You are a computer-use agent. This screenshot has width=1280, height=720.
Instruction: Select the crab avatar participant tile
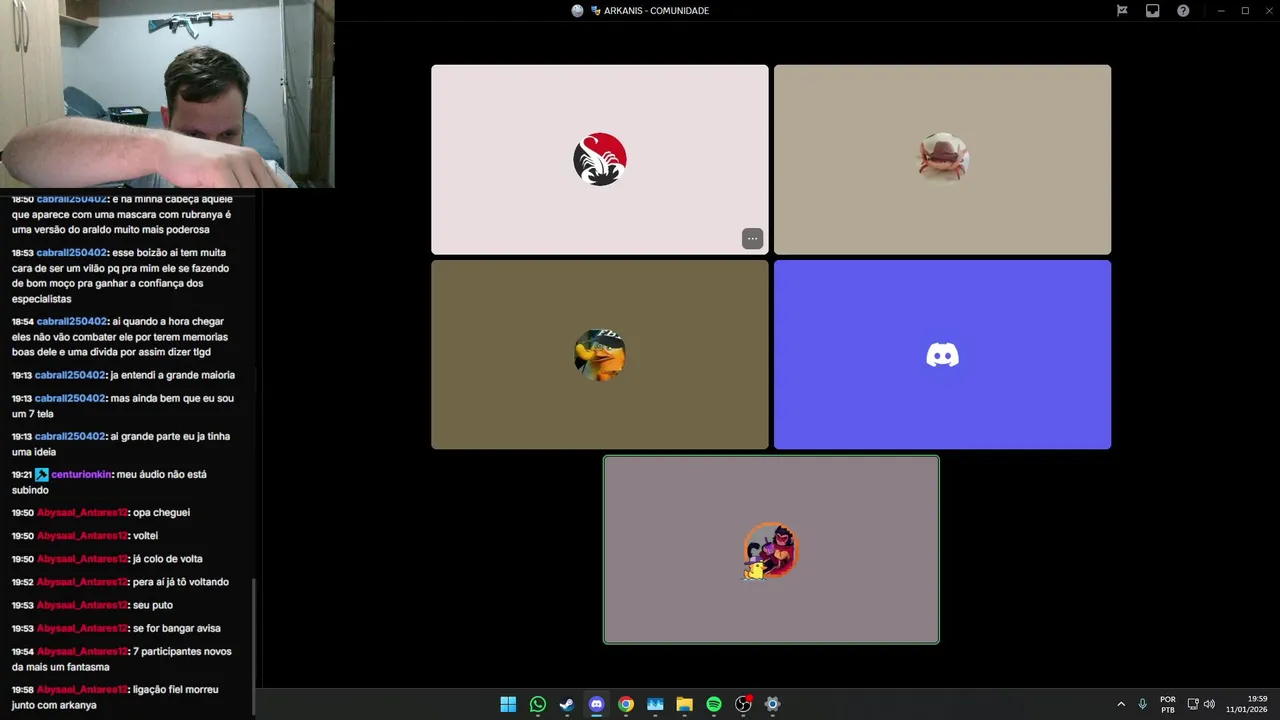coord(942,160)
